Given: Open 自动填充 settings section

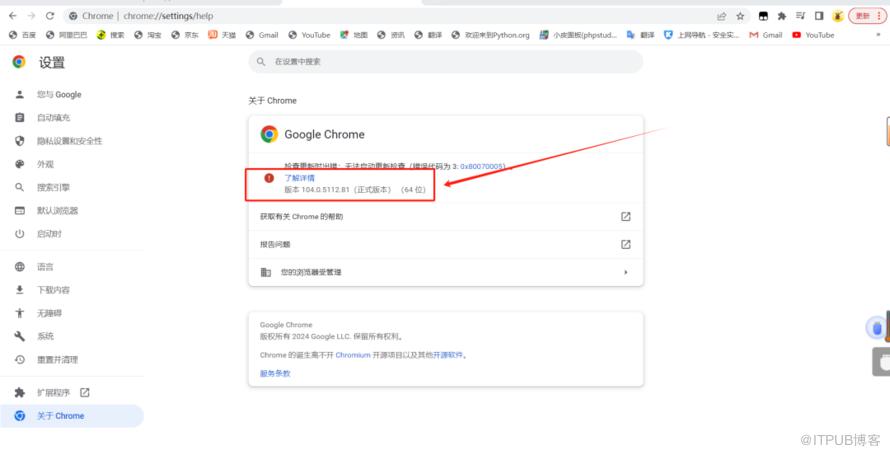Looking at the screenshot, I should point(53,118).
